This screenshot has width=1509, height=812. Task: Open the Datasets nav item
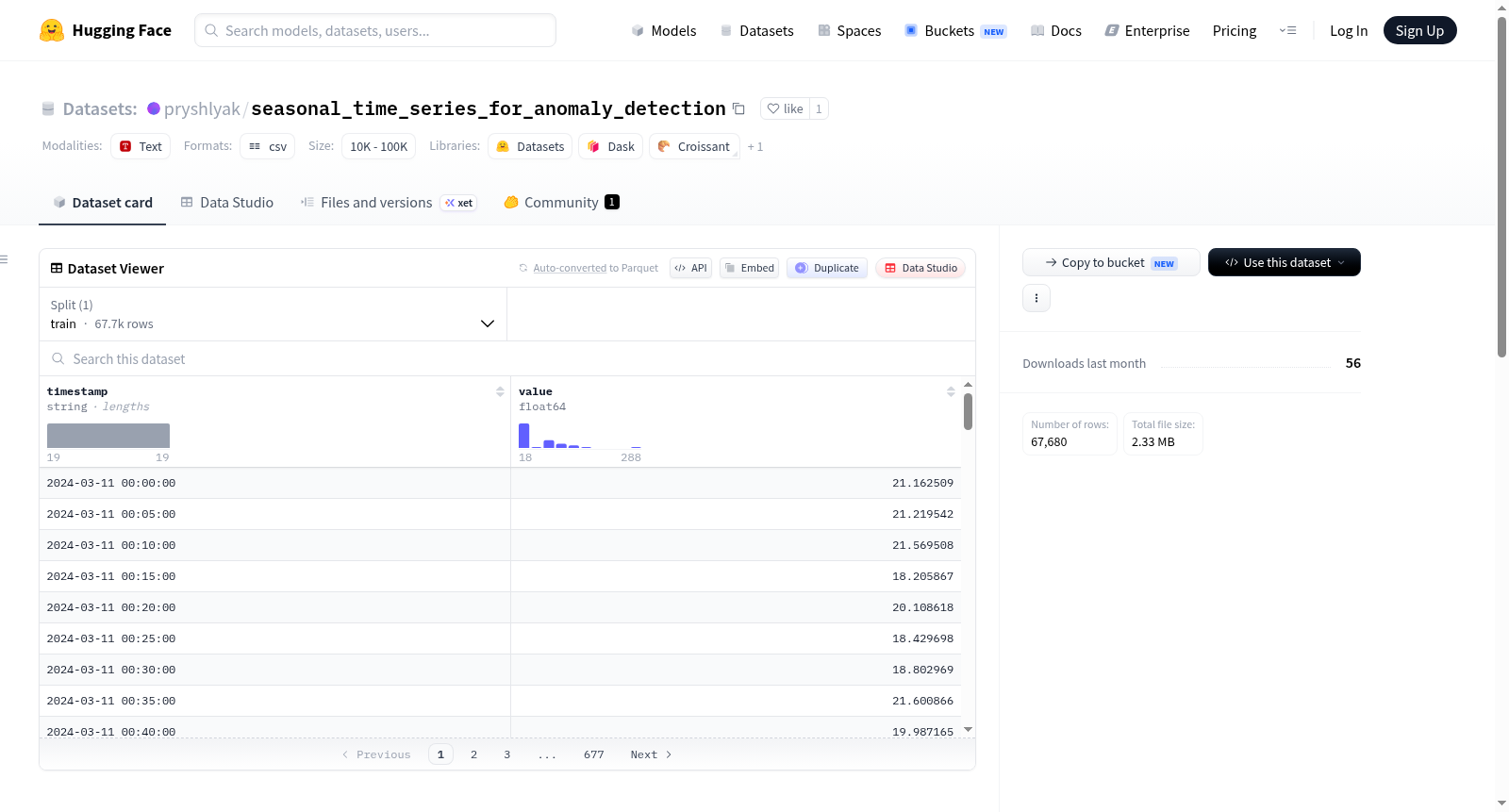[756, 30]
